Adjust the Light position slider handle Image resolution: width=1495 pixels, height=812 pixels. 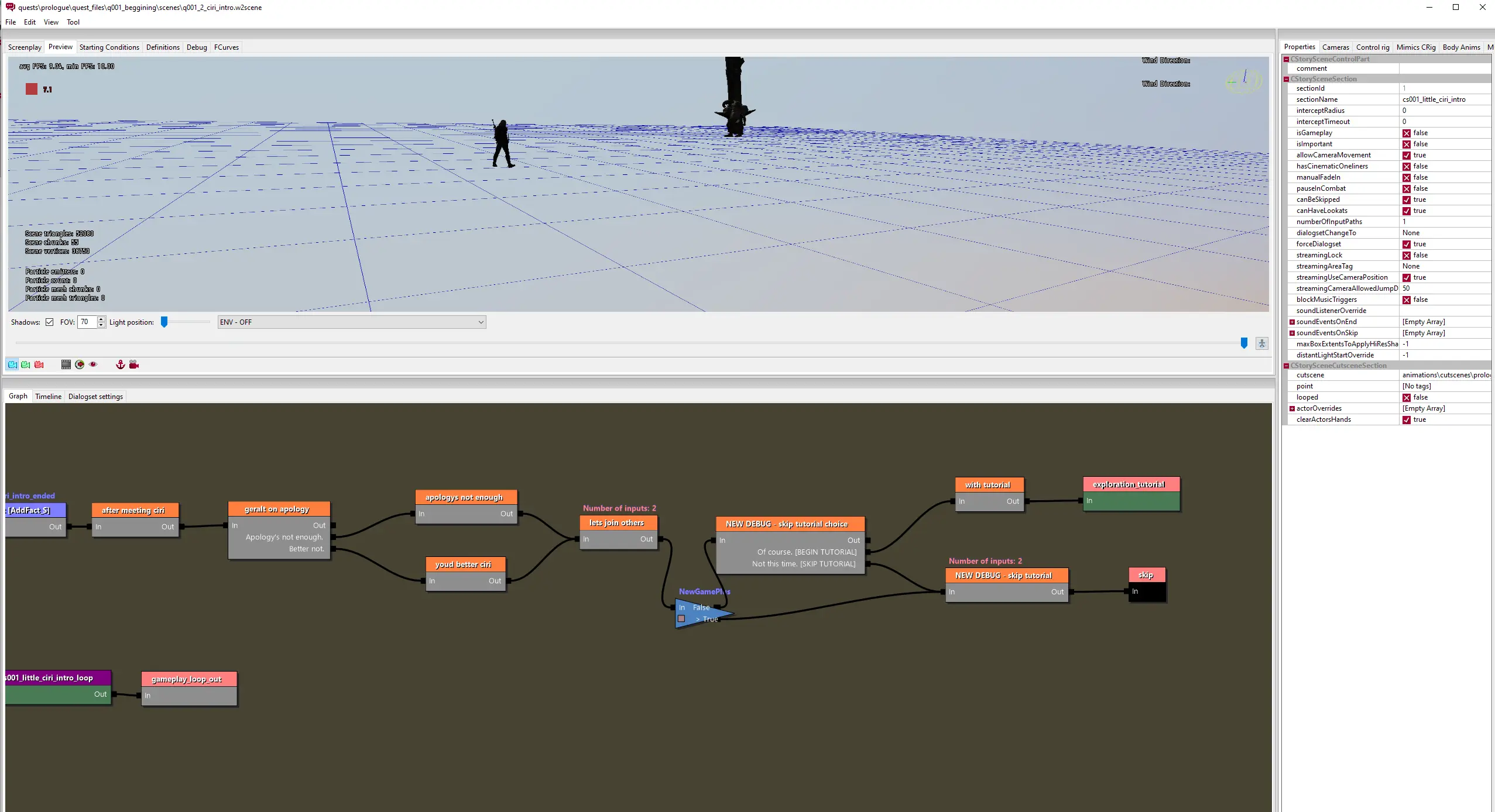point(164,322)
